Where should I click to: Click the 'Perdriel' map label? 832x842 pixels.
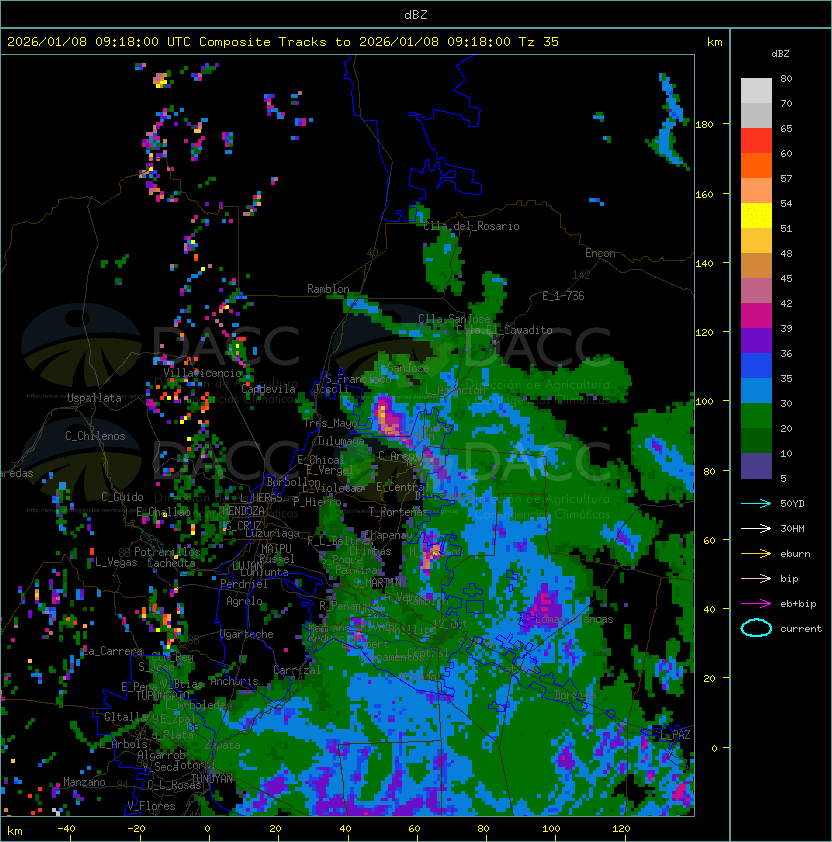(244, 584)
